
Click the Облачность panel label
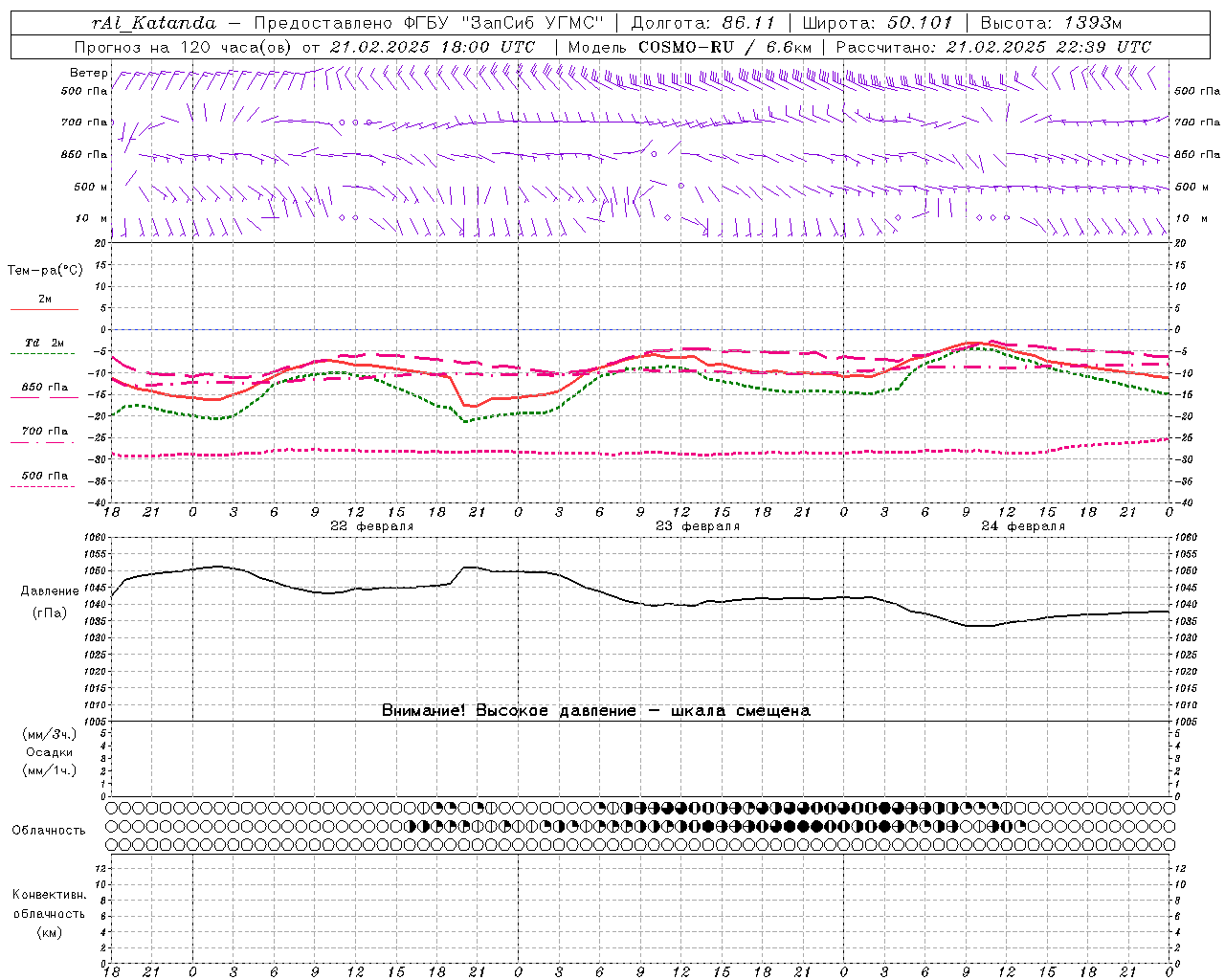(49, 831)
